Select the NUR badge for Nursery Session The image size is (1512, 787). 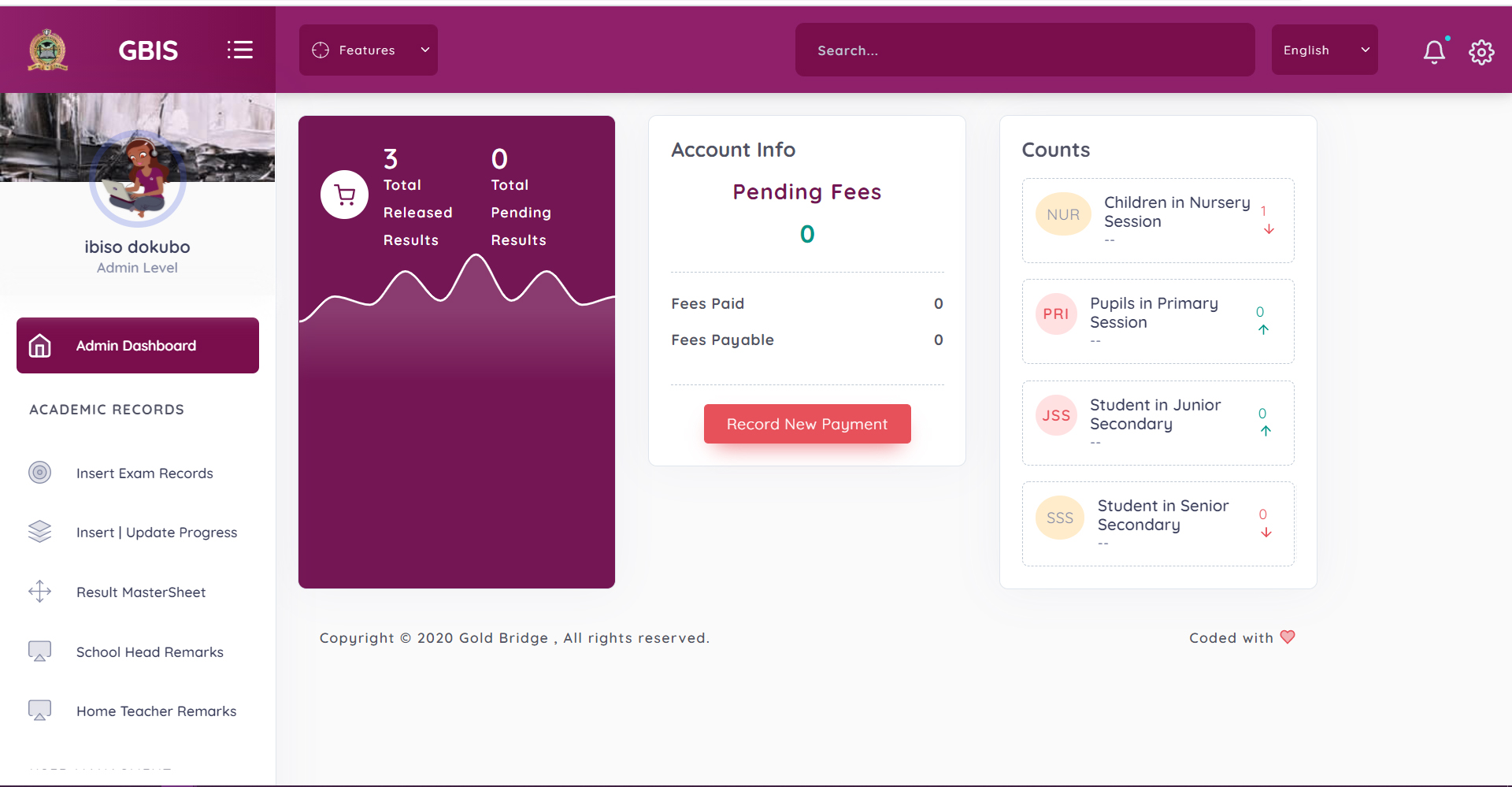(1063, 214)
